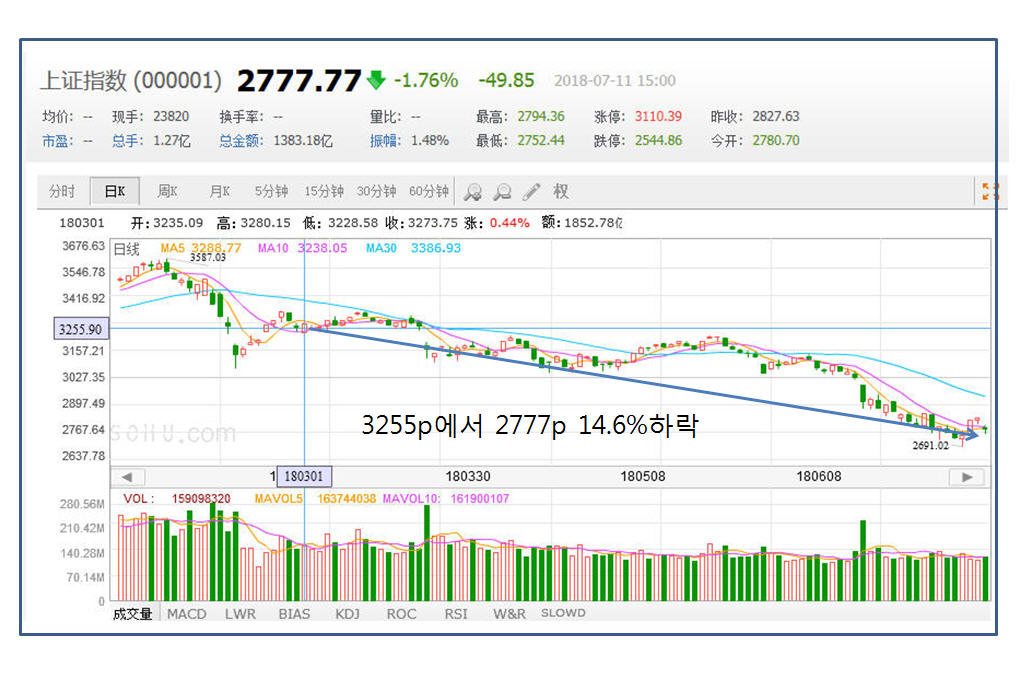Screen dimensions: 1017x697
Task: Click the 权 adjustment icon
Action: click(561, 192)
